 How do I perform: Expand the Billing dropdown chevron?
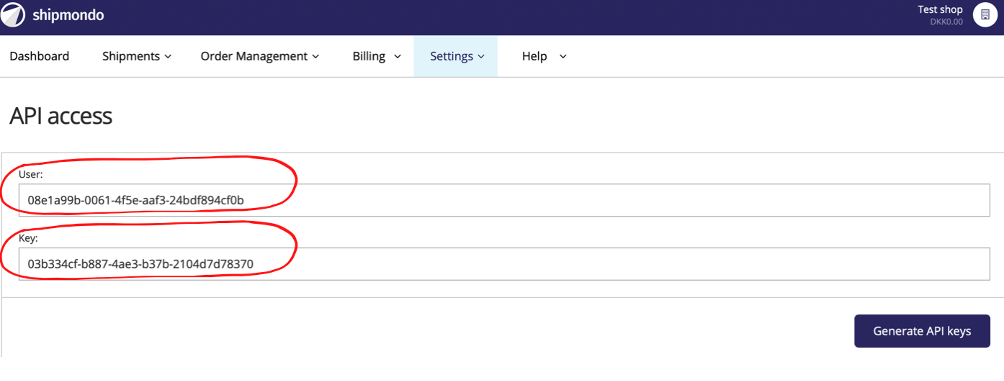click(398, 57)
